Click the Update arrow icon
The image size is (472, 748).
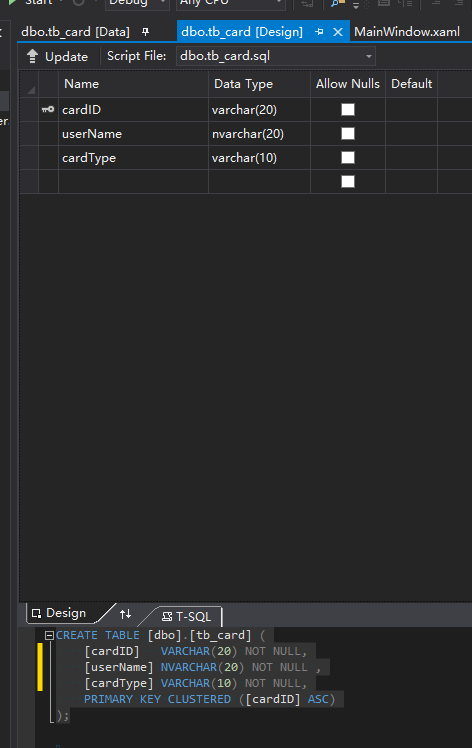(32, 56)
